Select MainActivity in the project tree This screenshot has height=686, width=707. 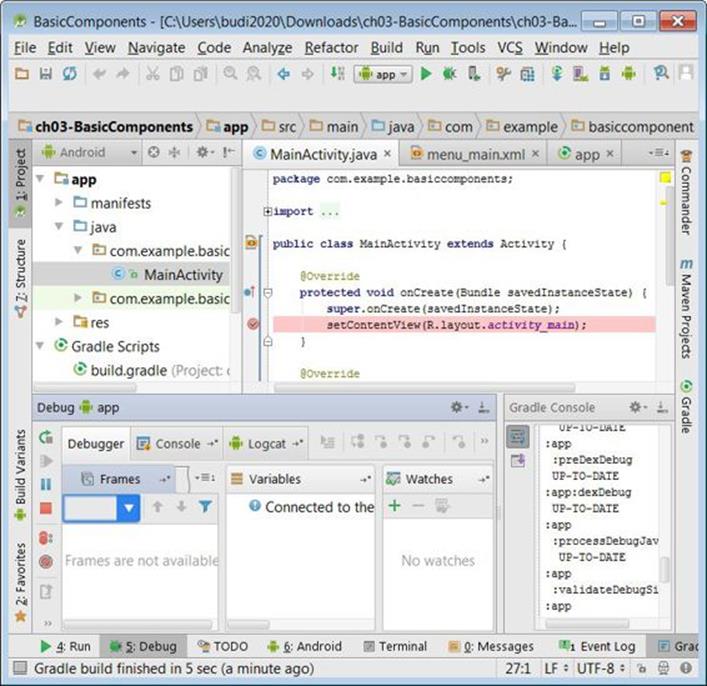pyautogui.click(x=131, y=274)
